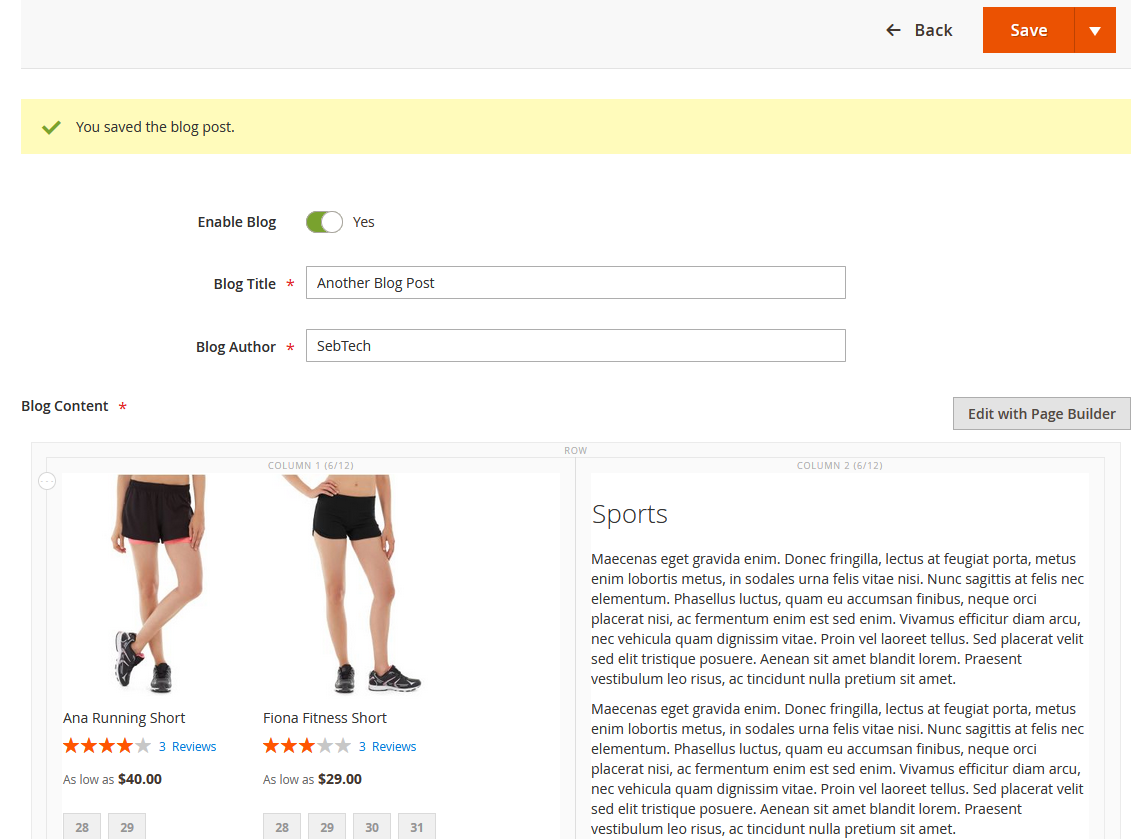Screen dimensions: 1141x839
Task: Select size 28 for Ana Running Short
Action: click(82, 827)
